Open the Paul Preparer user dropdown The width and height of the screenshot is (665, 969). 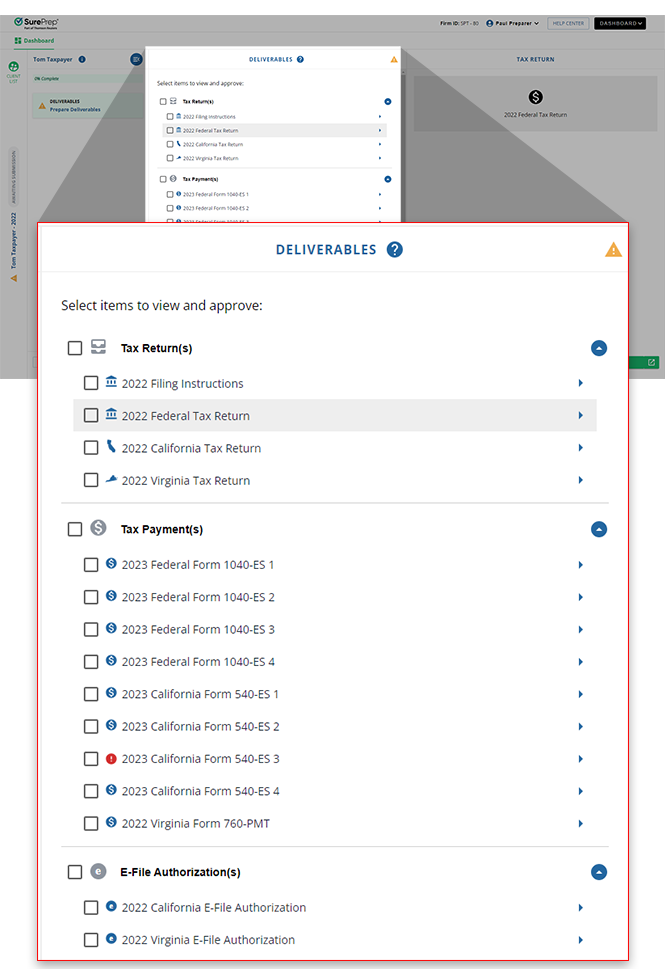point(512,23)
